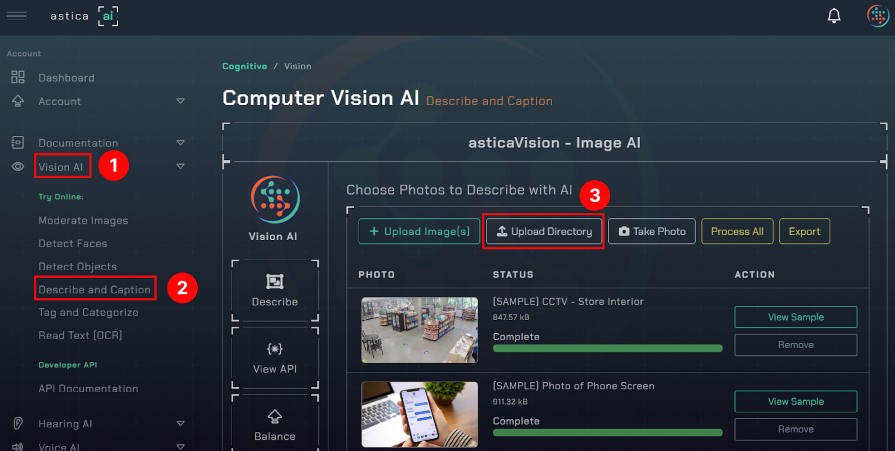Switch to the View API panel tab
This screenshot has height=451, width=895.
274,359
